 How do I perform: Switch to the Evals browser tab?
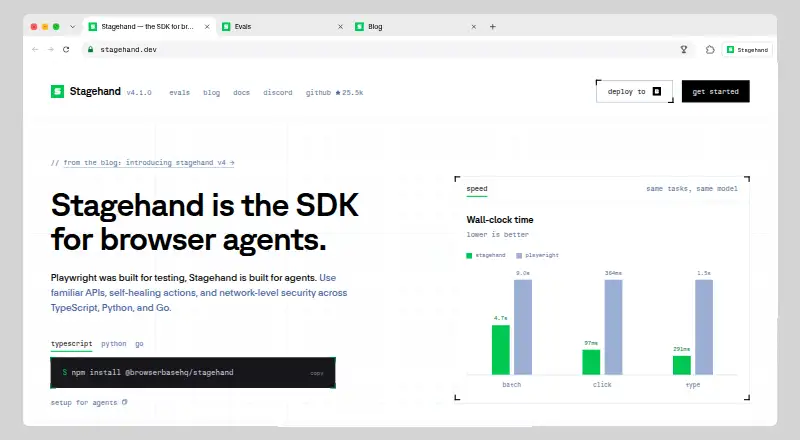click(x=283, y=27)
